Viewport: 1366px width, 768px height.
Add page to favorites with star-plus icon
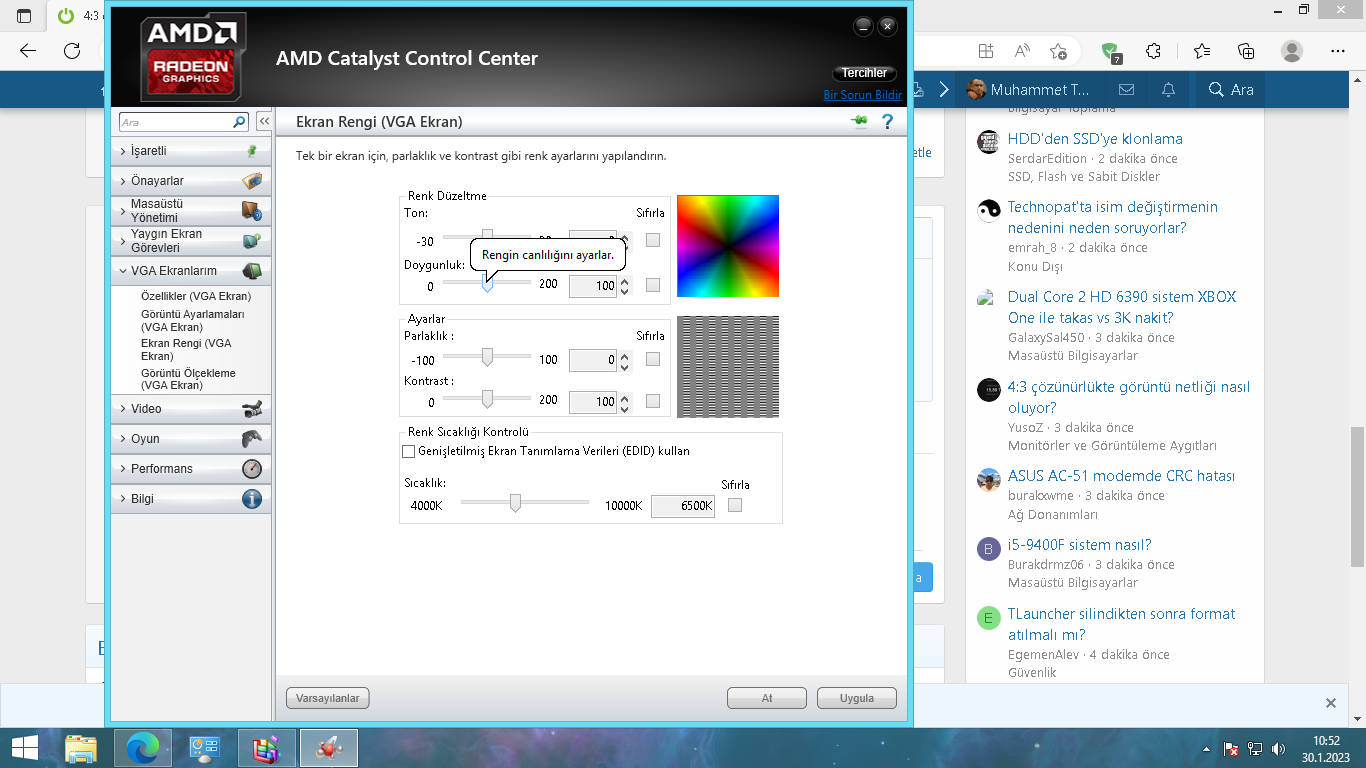tap(1059, 51)
